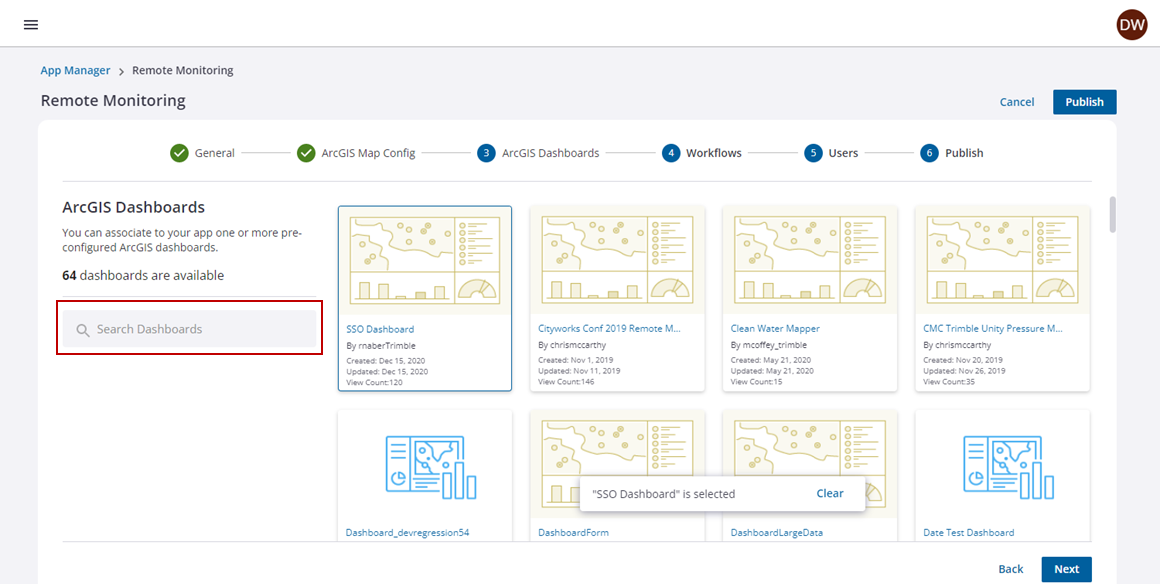Click Next to proceed

click(1066, 569)
